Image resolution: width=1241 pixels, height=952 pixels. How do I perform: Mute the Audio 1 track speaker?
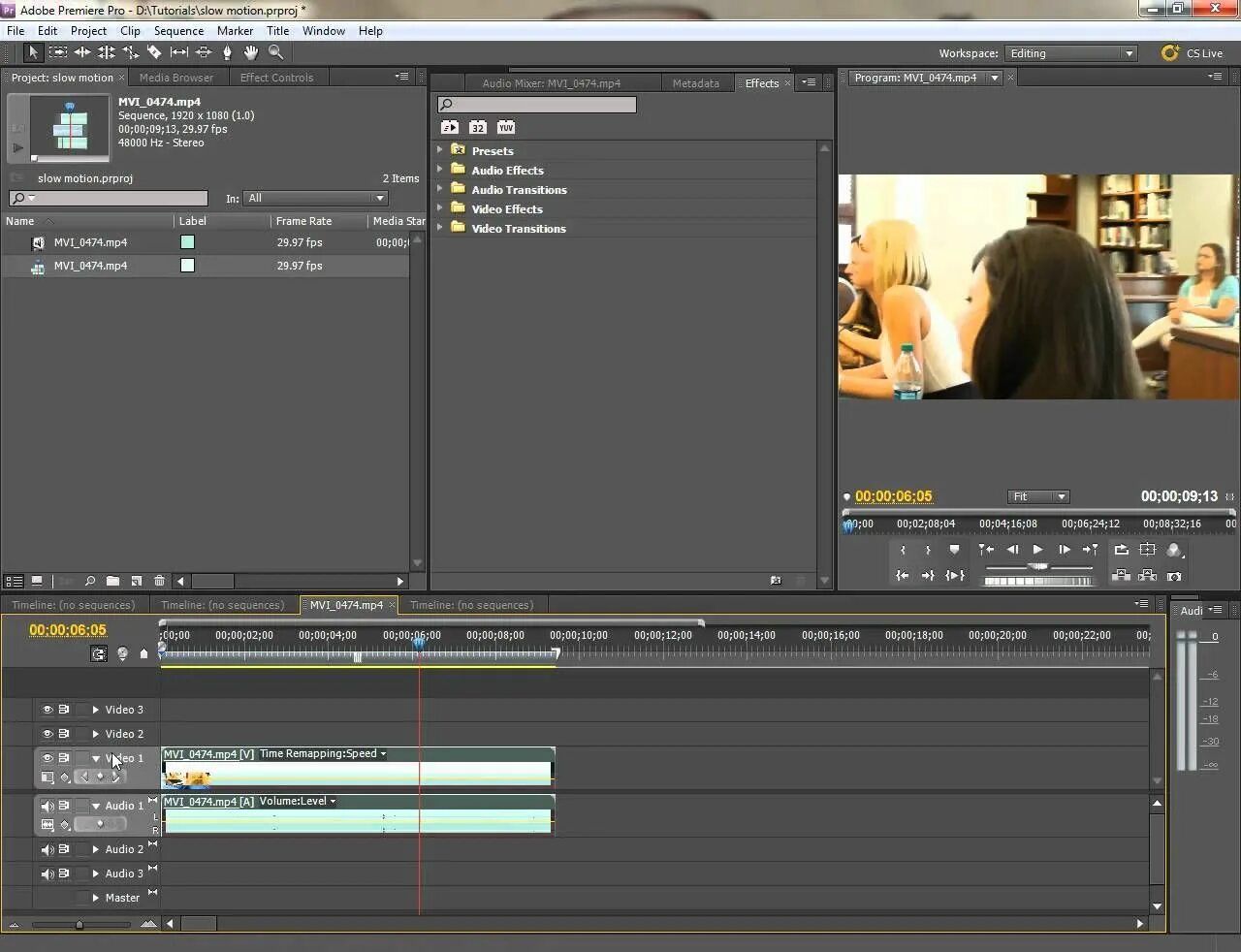point(48,806)
